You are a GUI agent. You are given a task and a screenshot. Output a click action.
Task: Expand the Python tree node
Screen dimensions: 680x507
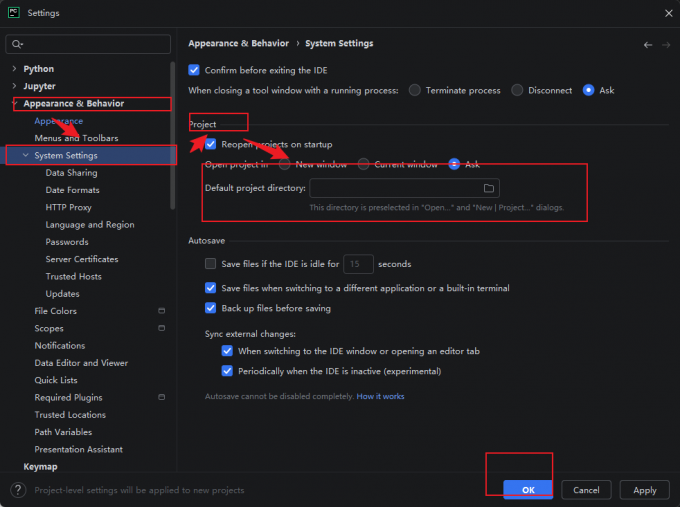click(x=14, y=69)
